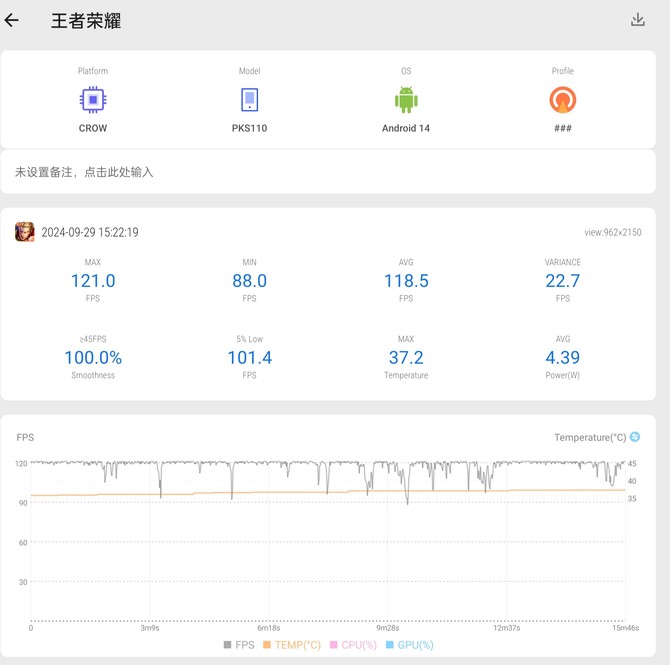The width and height of the screenshot is (670, 665).
Task: Tap the PKS110 model label
Action: [250, 128]
